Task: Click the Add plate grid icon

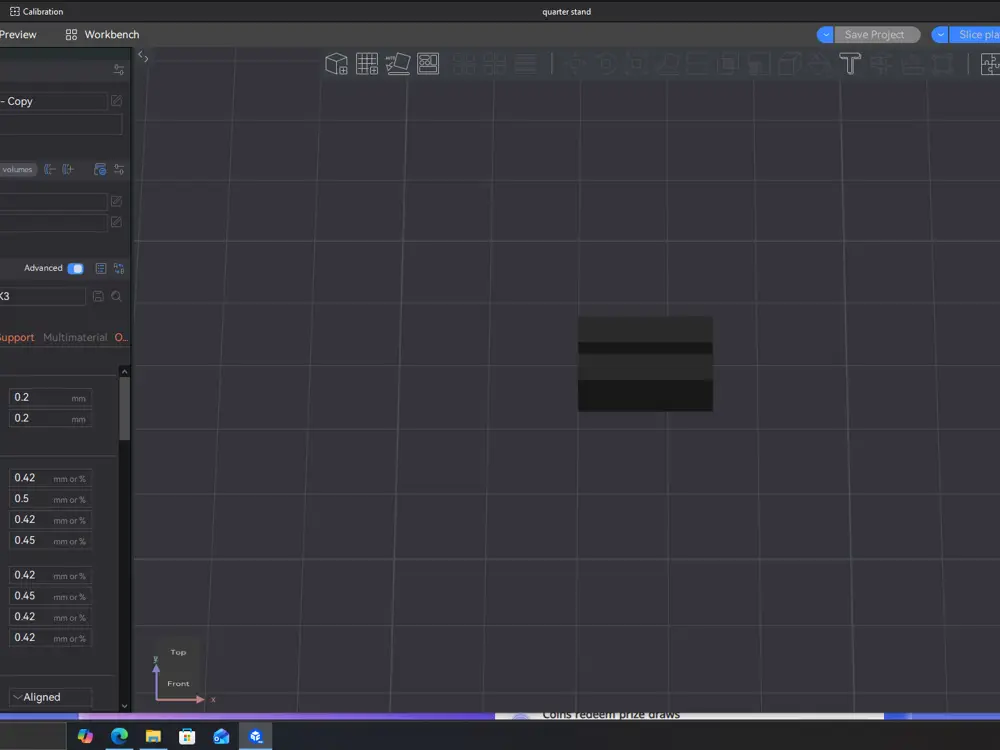Action: pos(367,64)
